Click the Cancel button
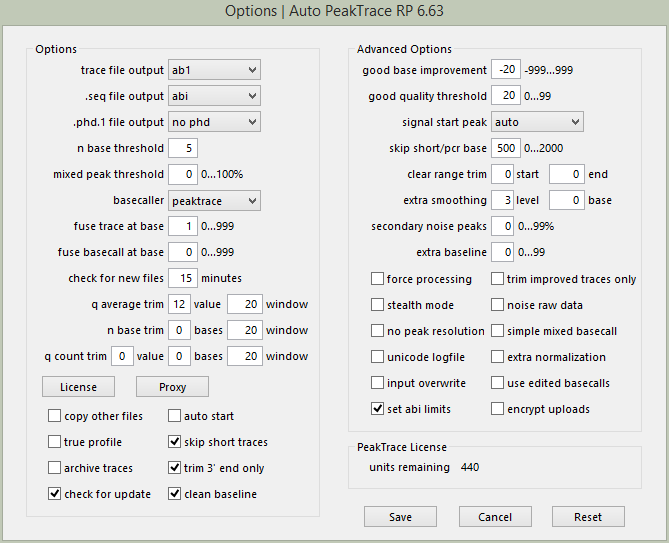The image size is (669, 543). (495, 517)
